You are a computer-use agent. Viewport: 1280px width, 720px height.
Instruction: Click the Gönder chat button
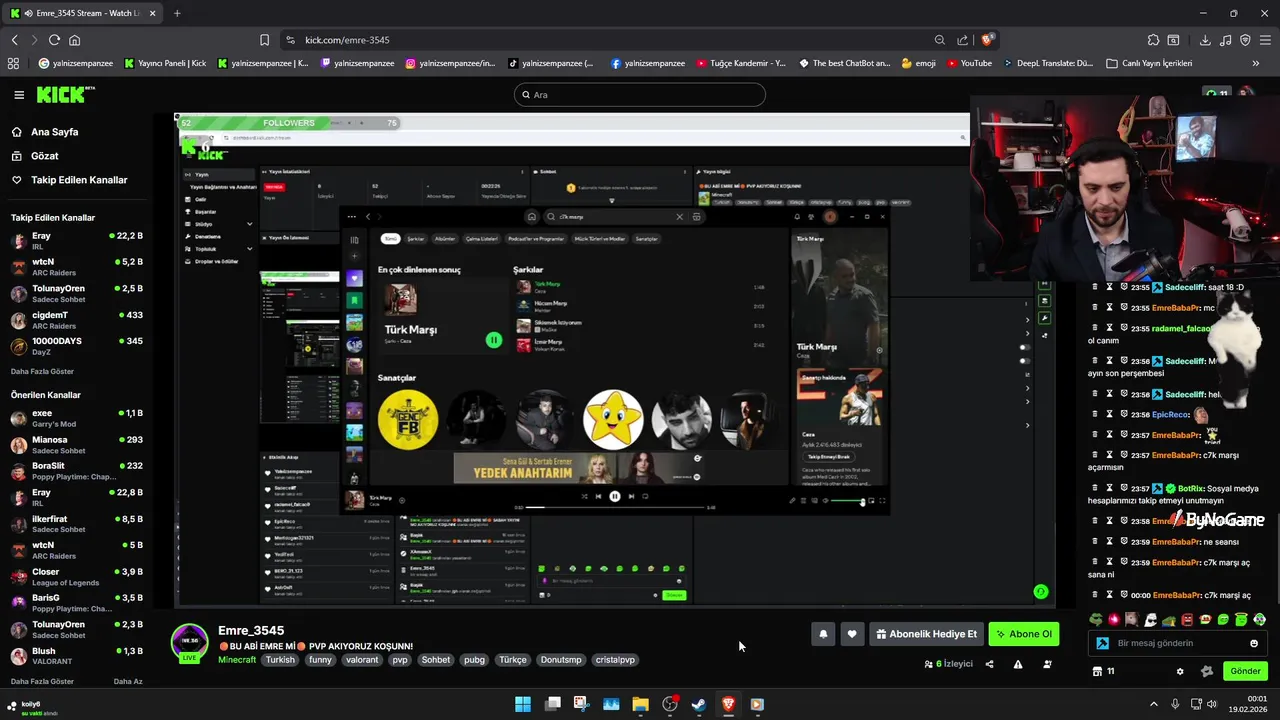1245,671
